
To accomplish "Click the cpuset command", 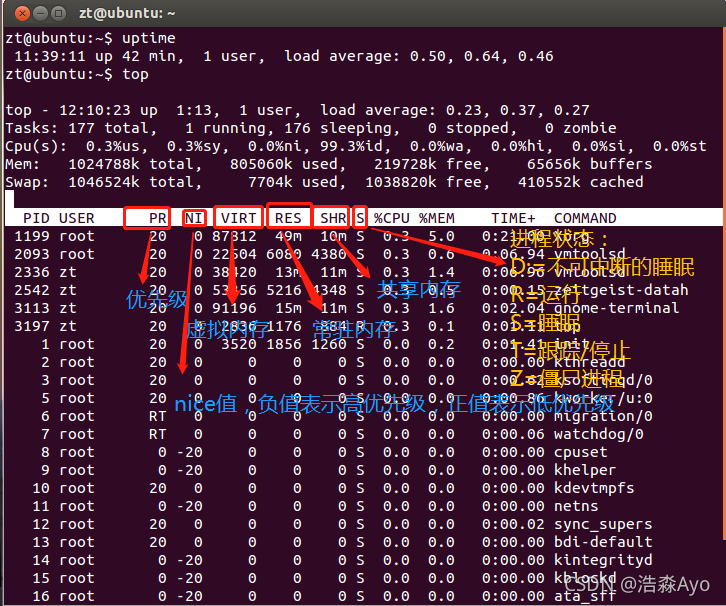I will [581, 452].
